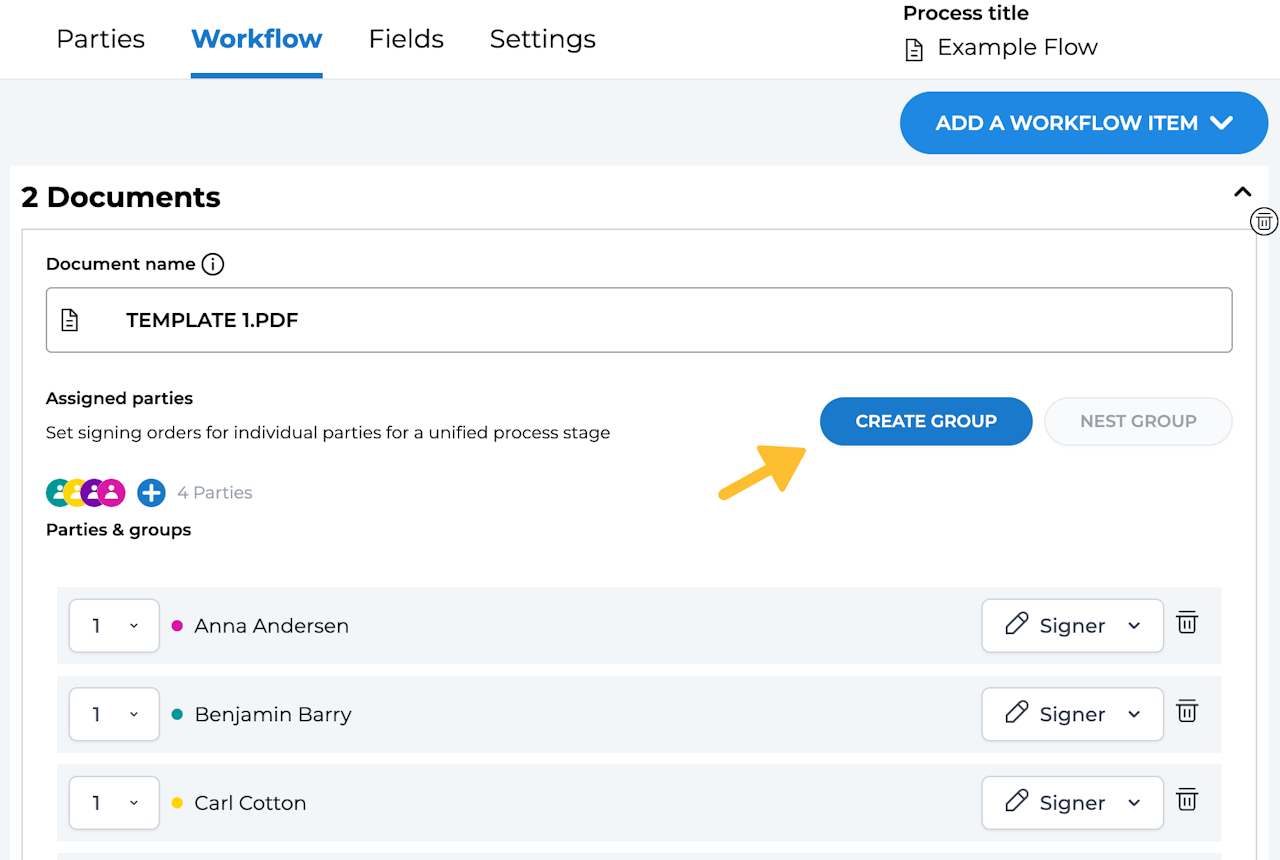Add a party with the blue plus icon
Viewport: 1280px width, 860px height.
(151, 492)
